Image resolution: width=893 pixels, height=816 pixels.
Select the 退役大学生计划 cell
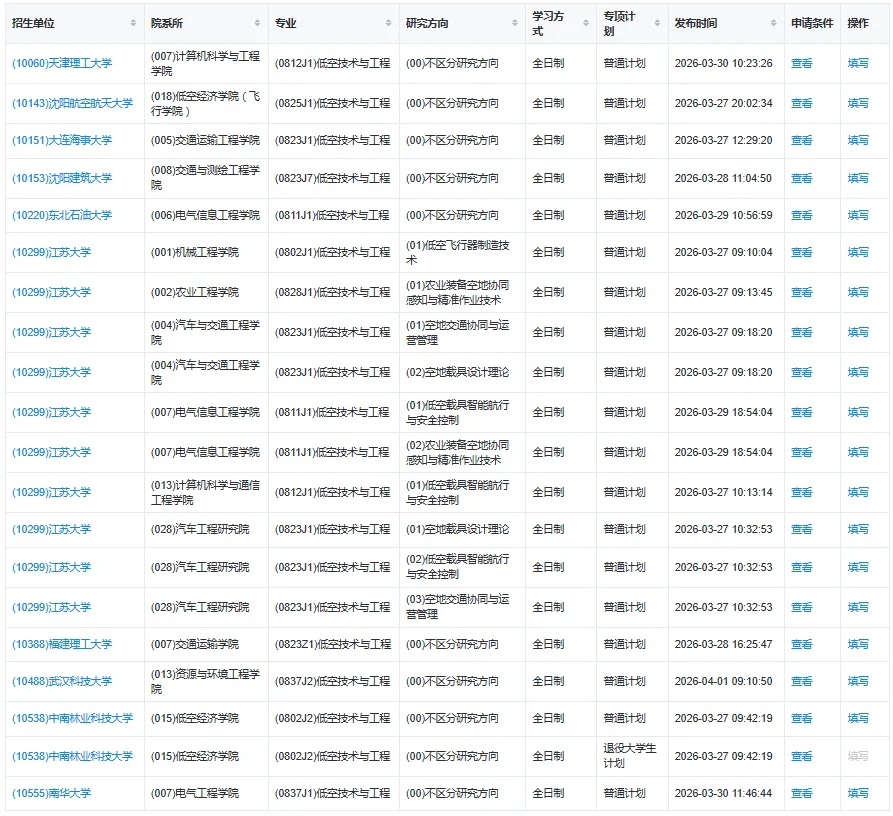tap(630, 756)
